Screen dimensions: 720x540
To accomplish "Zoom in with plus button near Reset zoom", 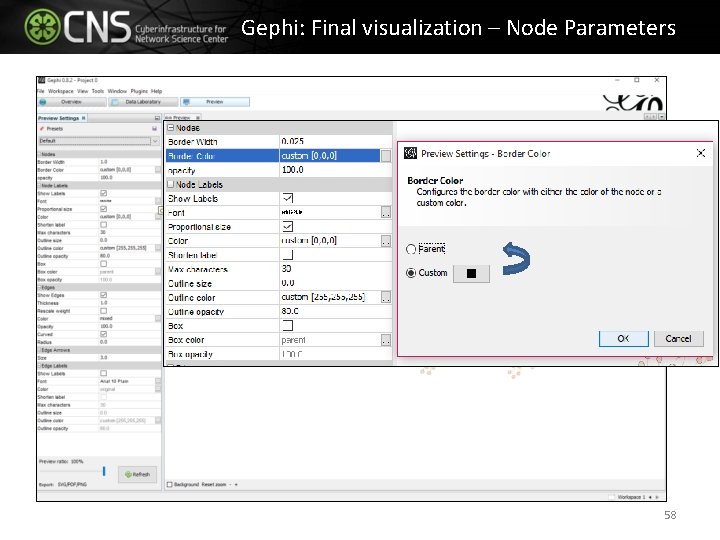I will 236,484.
